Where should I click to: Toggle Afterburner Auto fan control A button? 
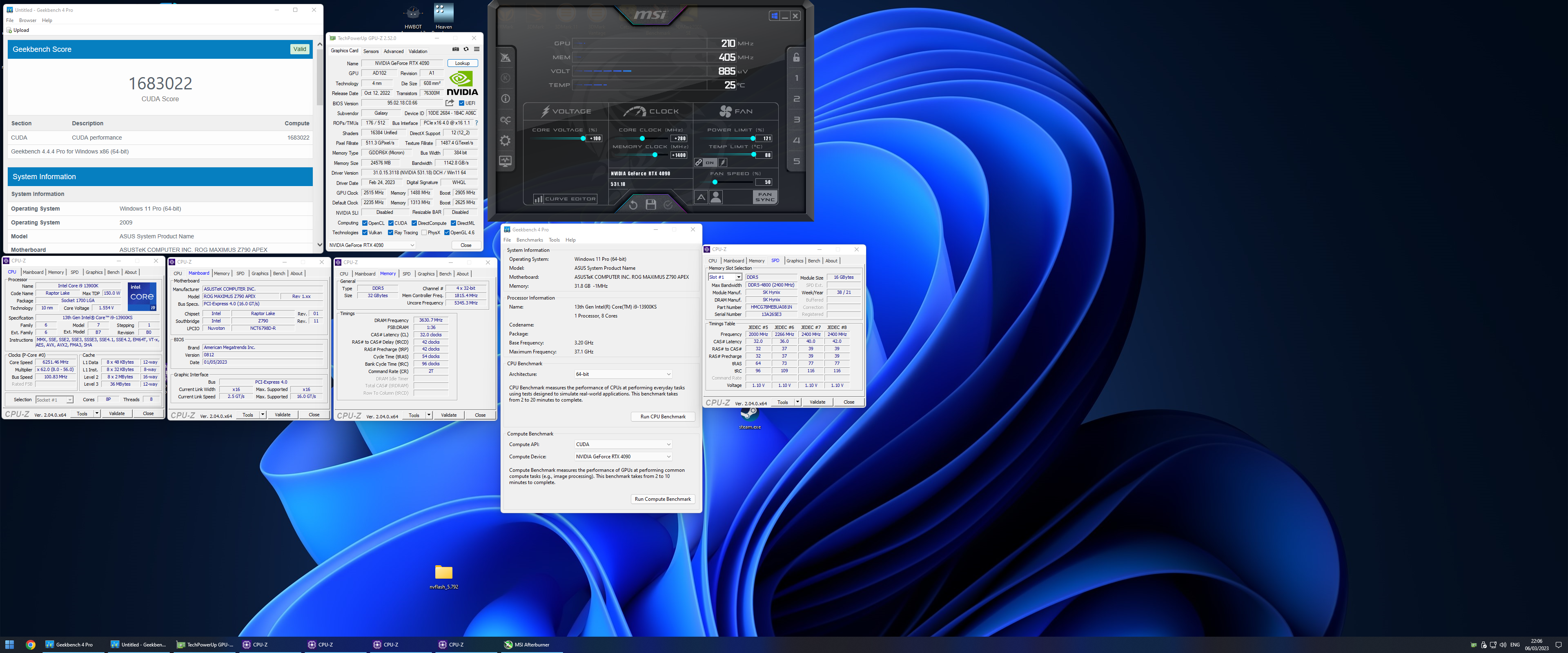701,197
